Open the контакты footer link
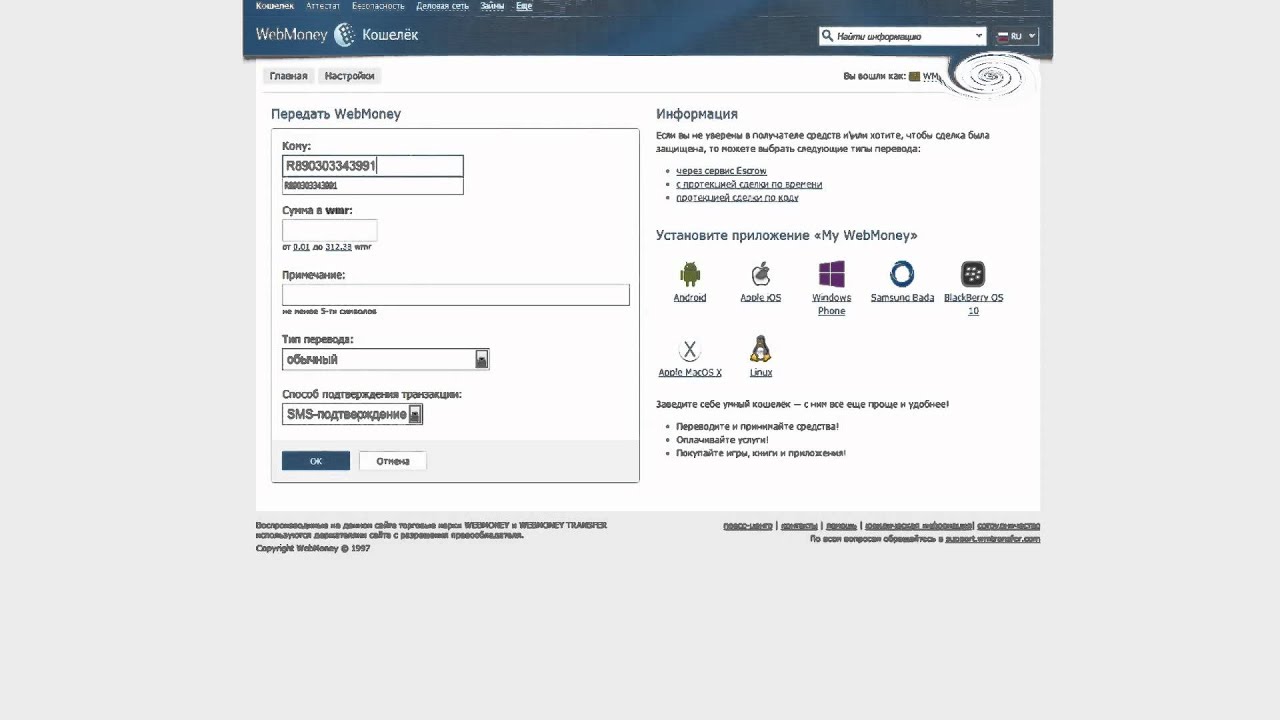Image resolution: width=1280 pixels, height=720 pixels. [x=799, y=525]
